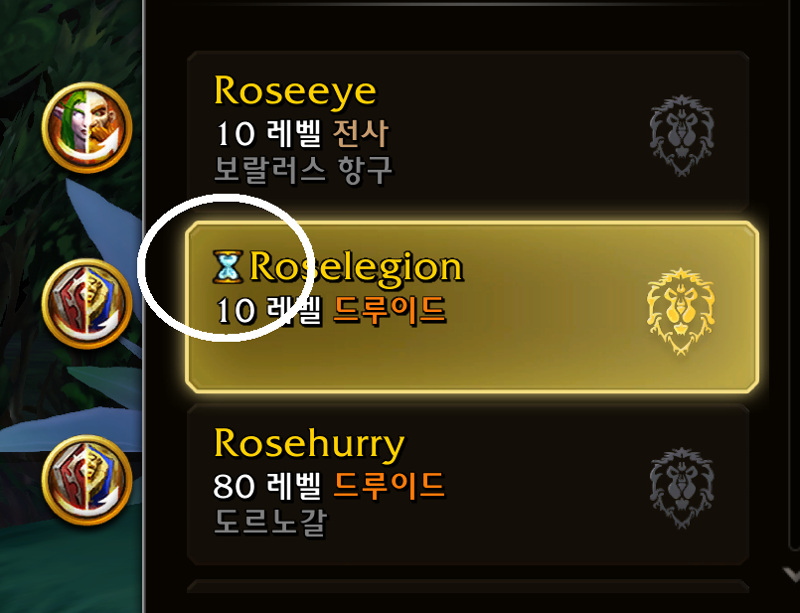The height and width of the screenshot is (613, 800).
Task: Select the Roseeye character entry
Action: pos(468,132)
